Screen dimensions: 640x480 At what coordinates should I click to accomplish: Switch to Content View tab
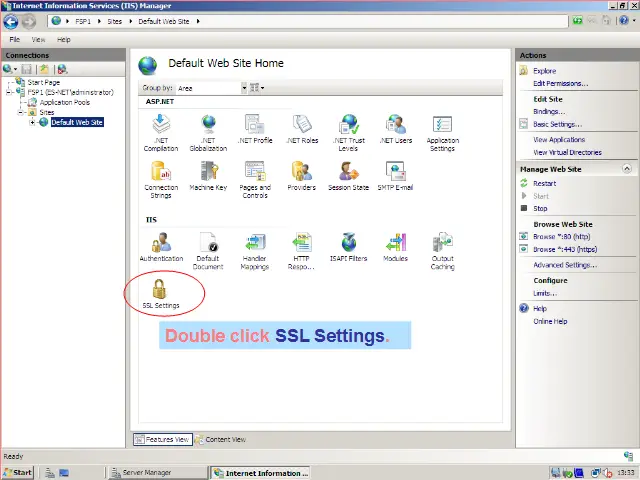click(221, 440)
